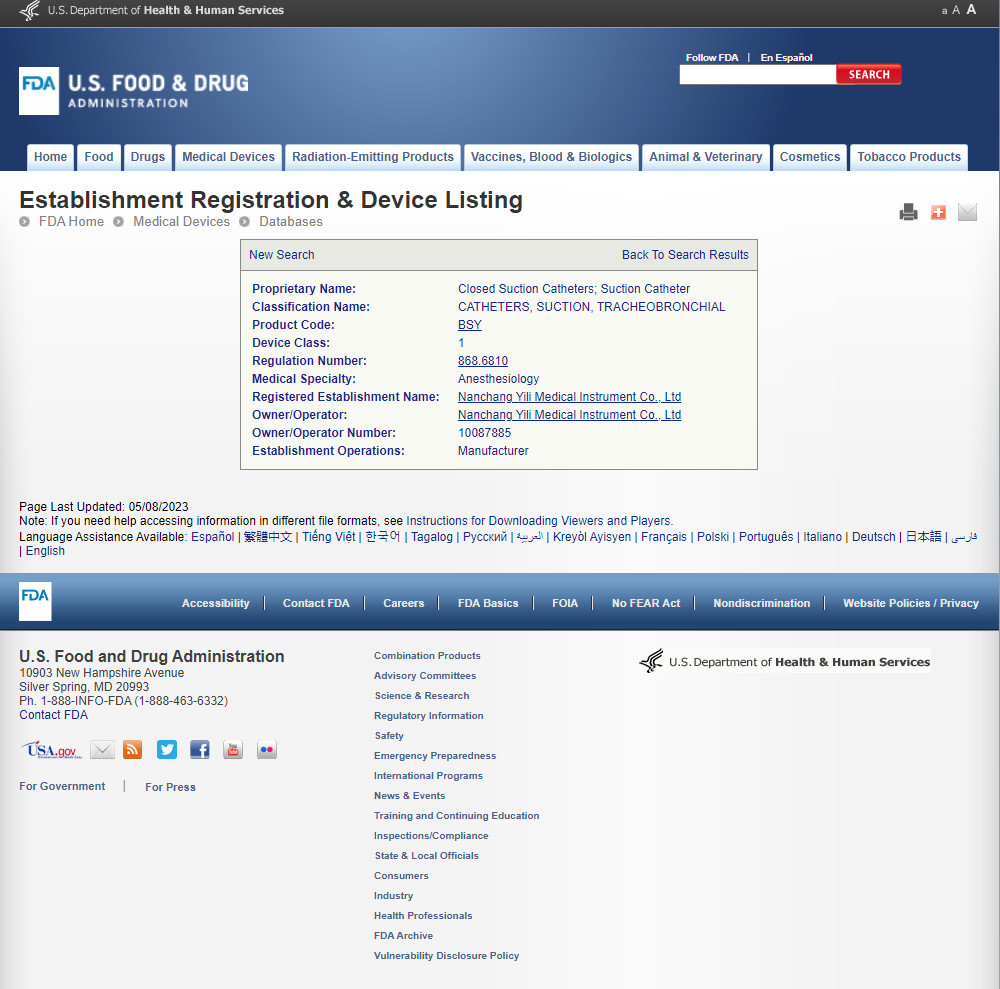Screen dimensions: 1000x989
Task: Click the email envelope icon near title
Action: point(967,212)
